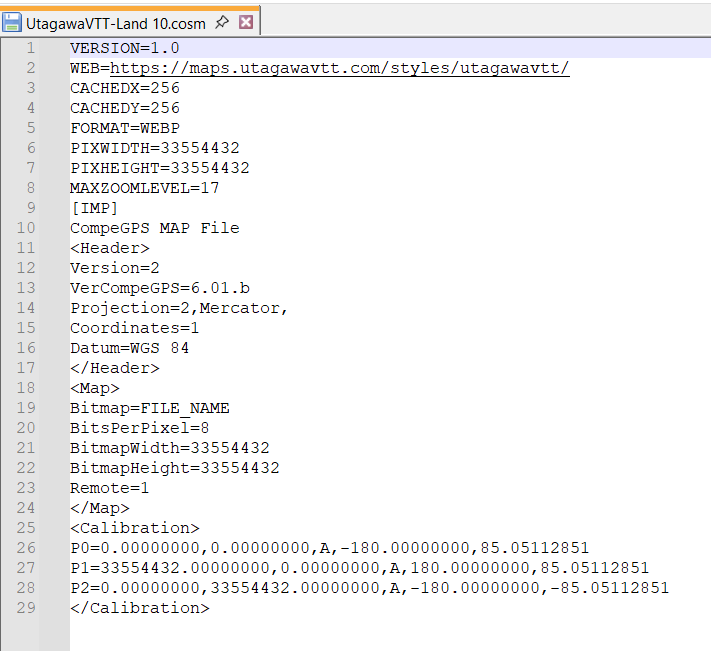Click the CACHEDY=256 line
This screenshot has width=711, height=651.
click(125, 108)
